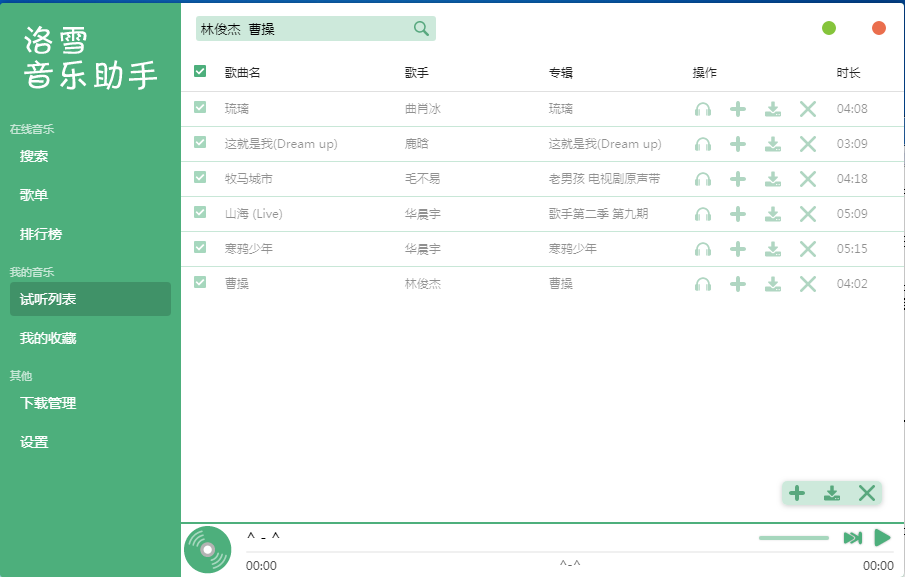Download the song 琉璃
905x577 pixels.
(773, 109)
